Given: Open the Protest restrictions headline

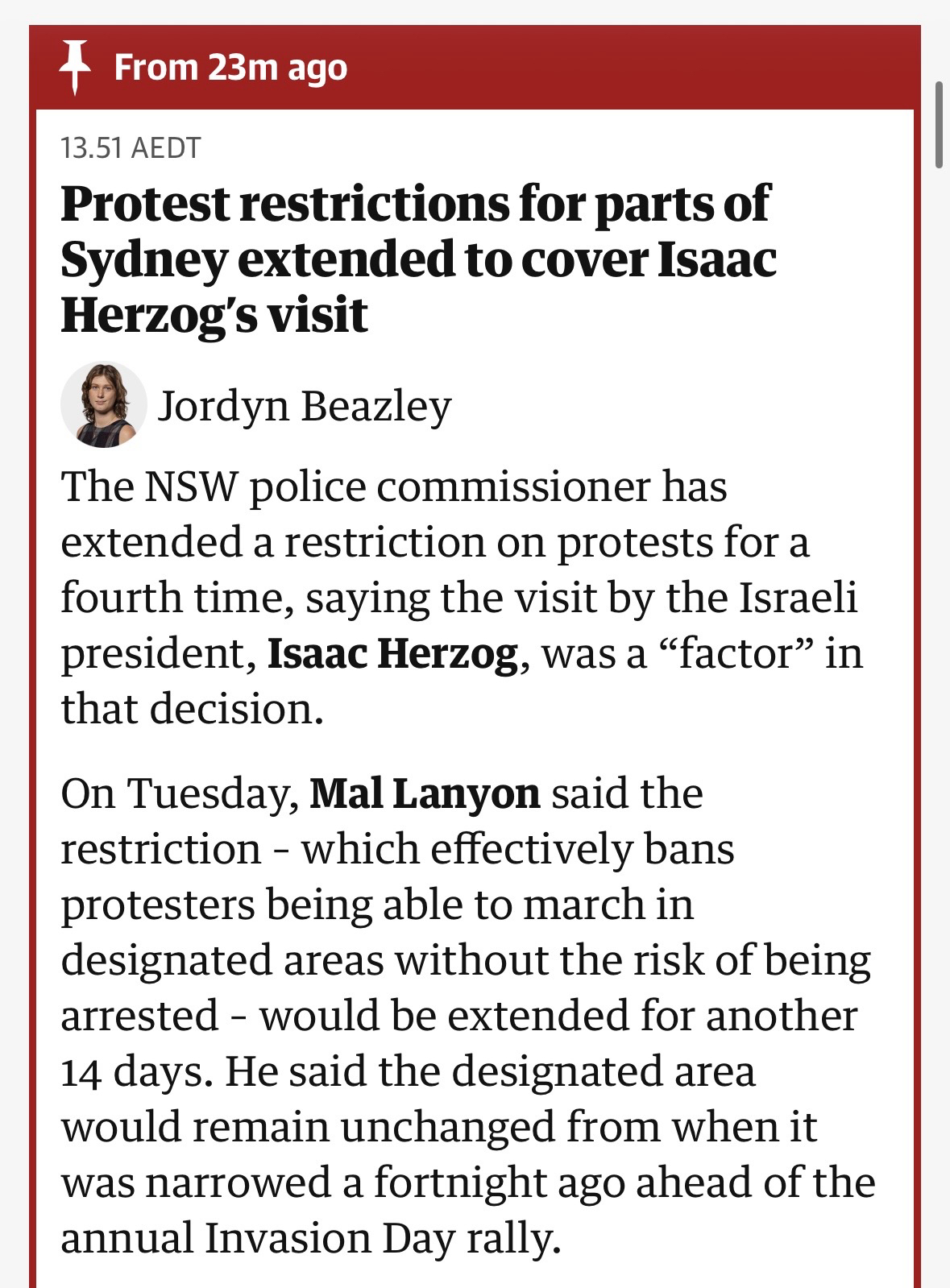Looking at the screenshot, I should [x=417, y=259].
